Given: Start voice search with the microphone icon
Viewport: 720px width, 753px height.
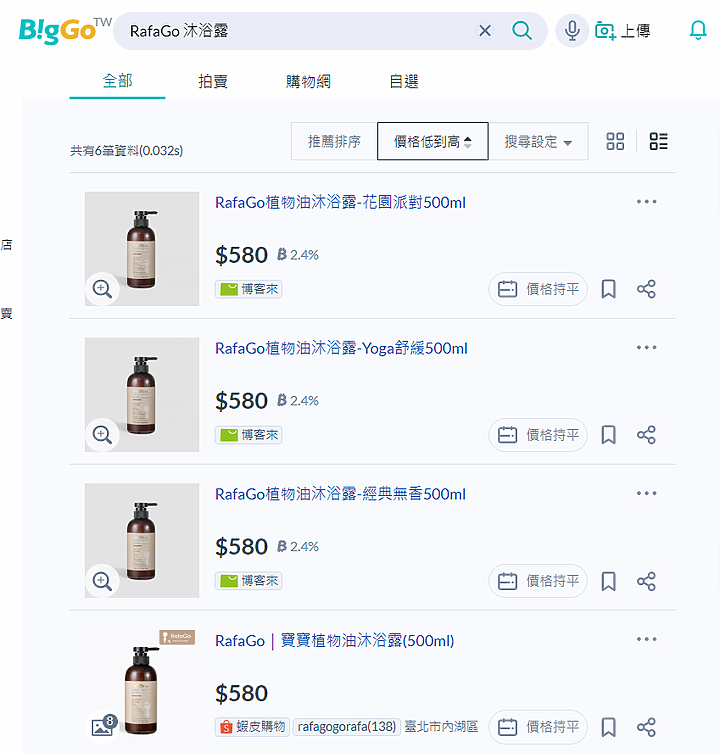Looking at the screenshot, I should pyautogui.click(x=572, y=31).
